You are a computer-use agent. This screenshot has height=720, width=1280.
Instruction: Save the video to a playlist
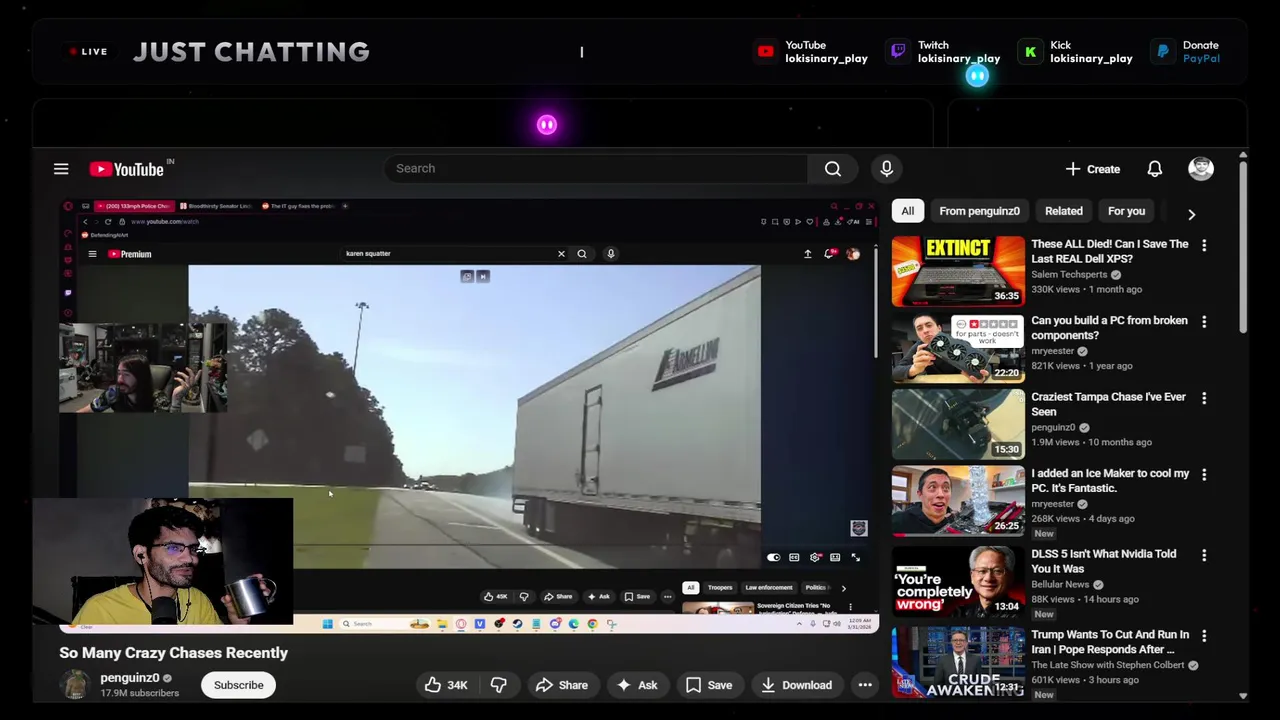tap(709, 685)
